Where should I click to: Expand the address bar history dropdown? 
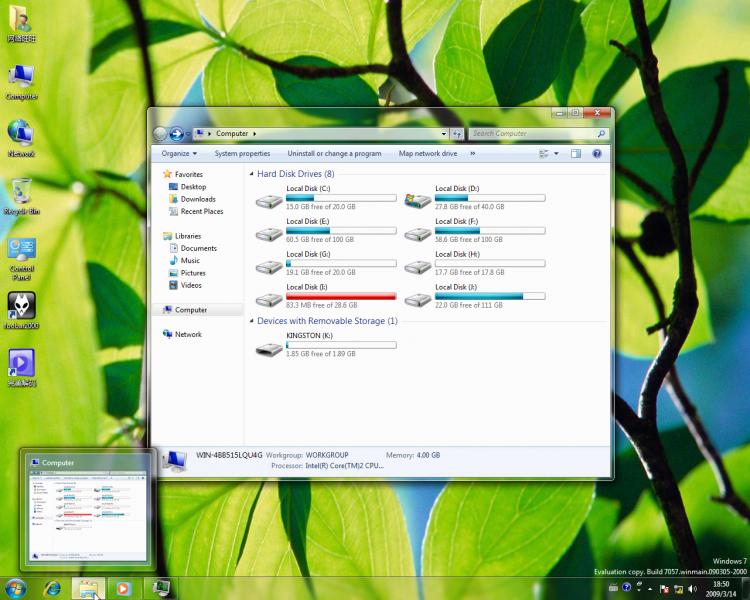point(444,134)
